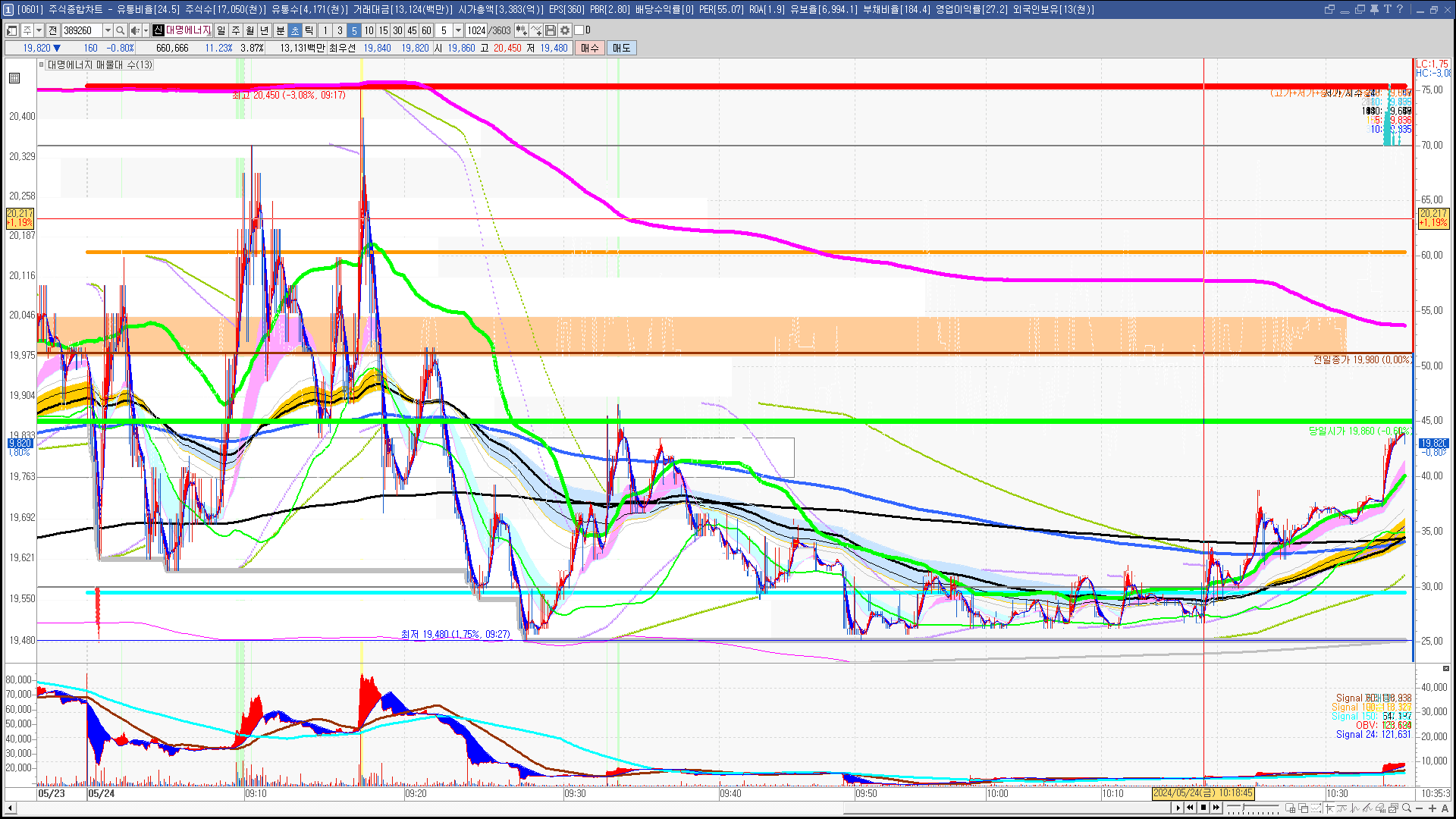
Task: Toggle the 'D' checkbox in the toolbar
Action: [579, 30]
